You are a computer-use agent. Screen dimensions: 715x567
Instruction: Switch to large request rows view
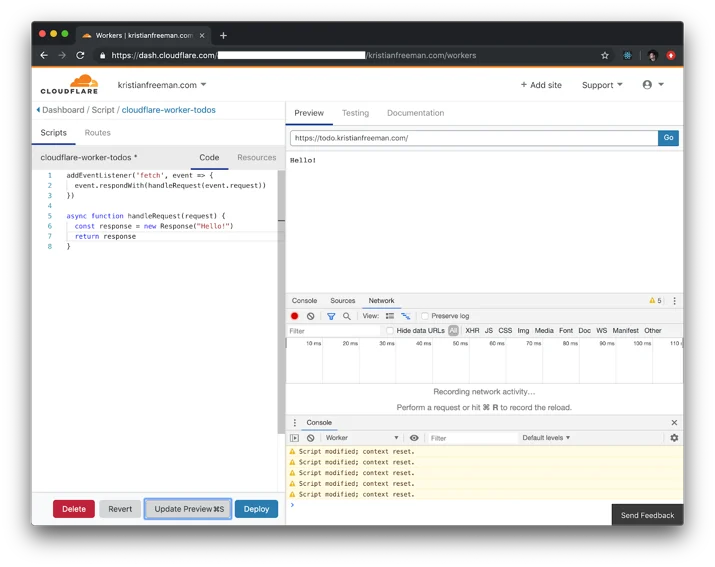click(x=390, y=316)
